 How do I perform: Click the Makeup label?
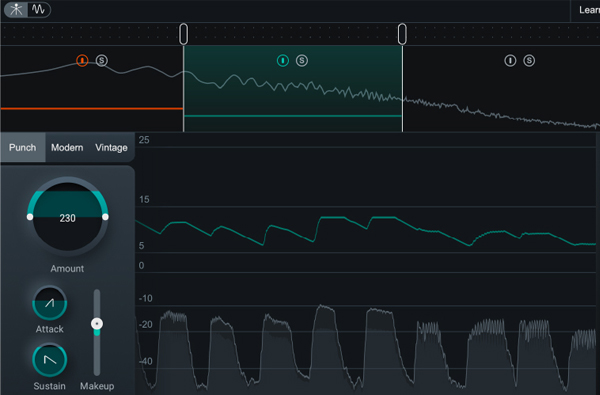[x=97, y=386]
